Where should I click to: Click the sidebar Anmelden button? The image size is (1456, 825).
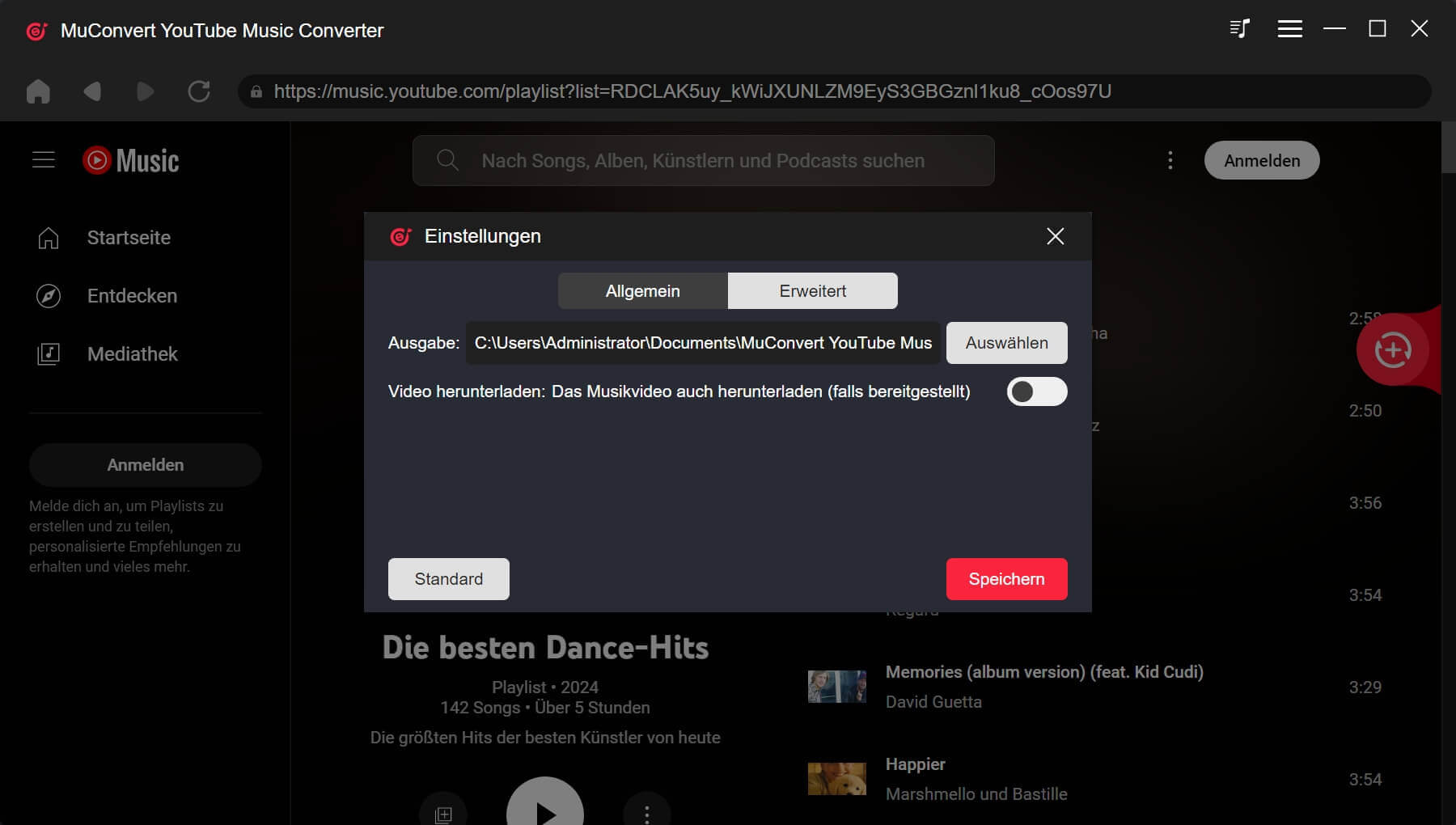click(x=146, y=465)
